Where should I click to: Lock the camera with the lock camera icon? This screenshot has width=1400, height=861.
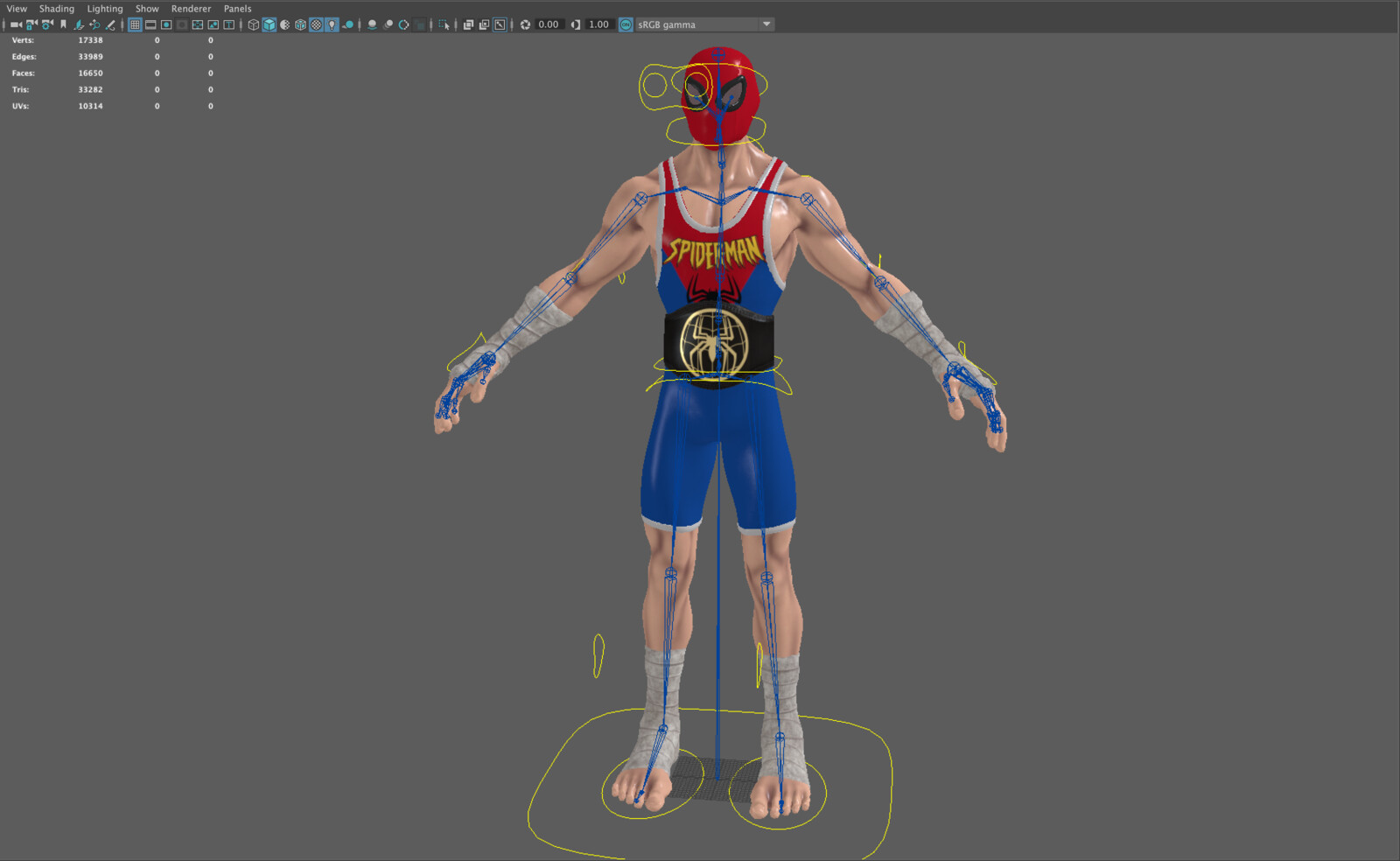31,24
